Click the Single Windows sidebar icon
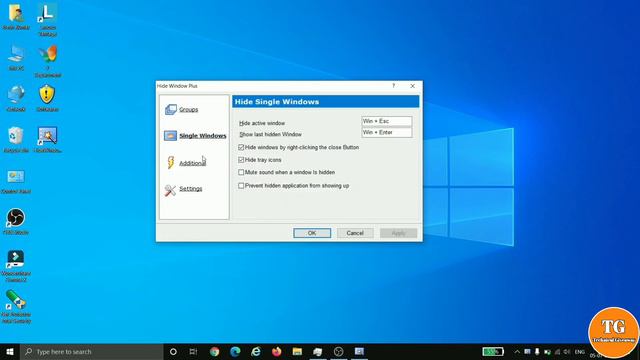Viewport: 640px width, 360px height. pos(170,136)
